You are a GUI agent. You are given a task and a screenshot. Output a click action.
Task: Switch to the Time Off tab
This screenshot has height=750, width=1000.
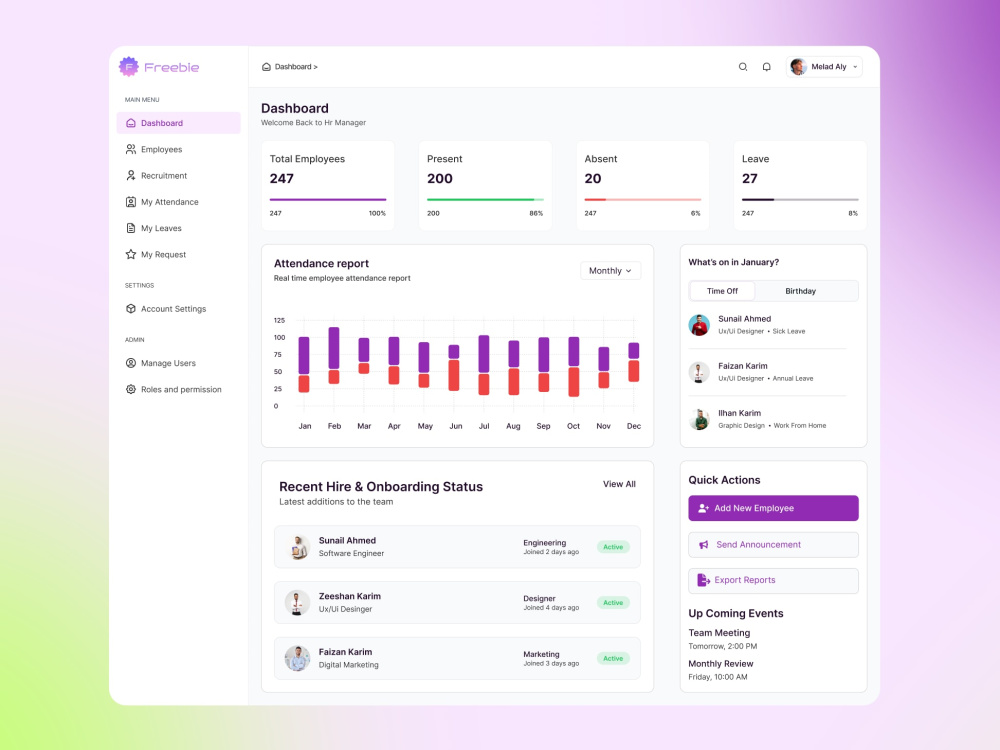[722, 291]
